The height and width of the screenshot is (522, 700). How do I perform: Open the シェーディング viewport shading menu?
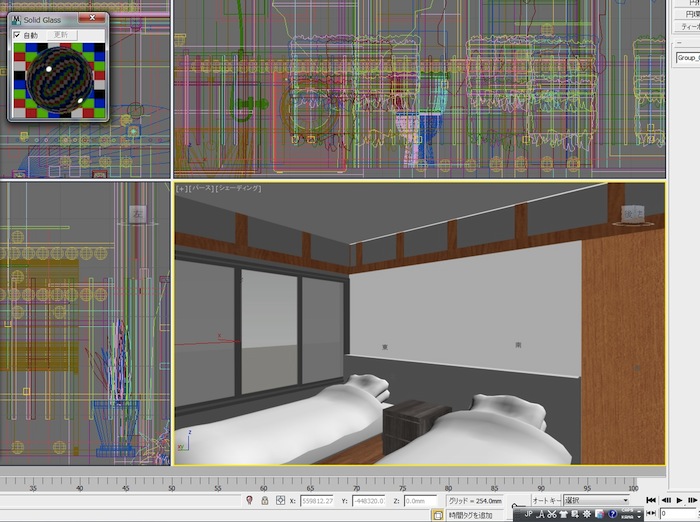click(240, 188)
